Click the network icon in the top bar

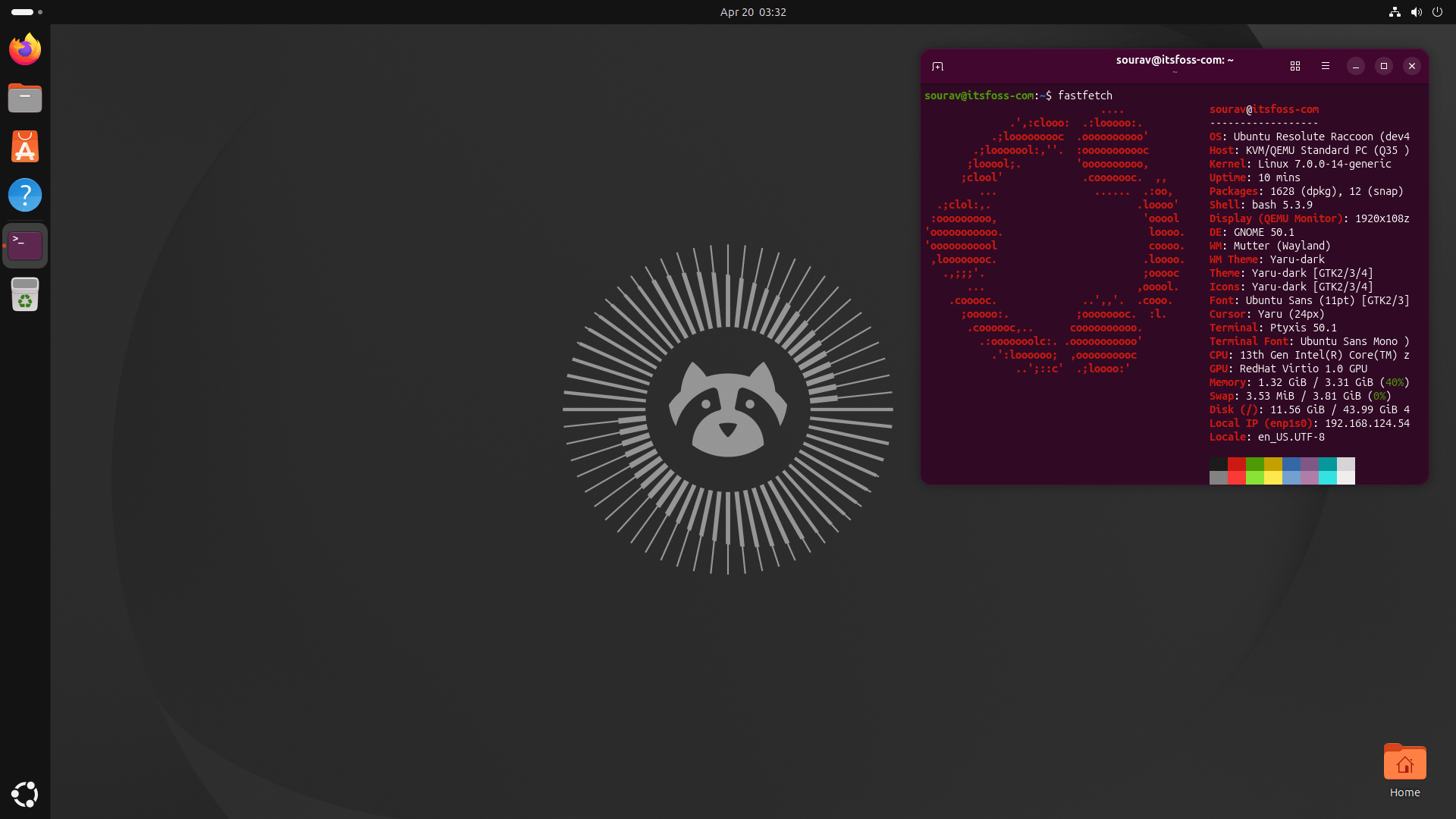point(1395,12)
